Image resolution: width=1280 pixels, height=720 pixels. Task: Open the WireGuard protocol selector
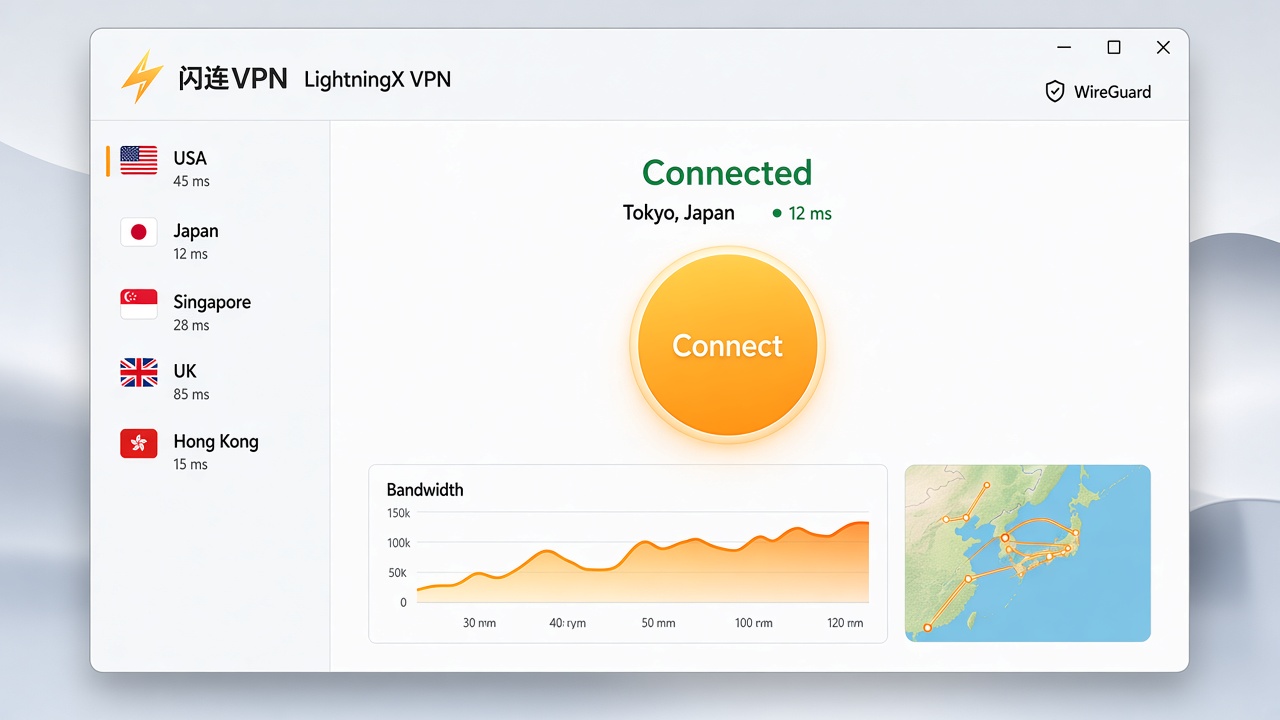click(1098, 92)
